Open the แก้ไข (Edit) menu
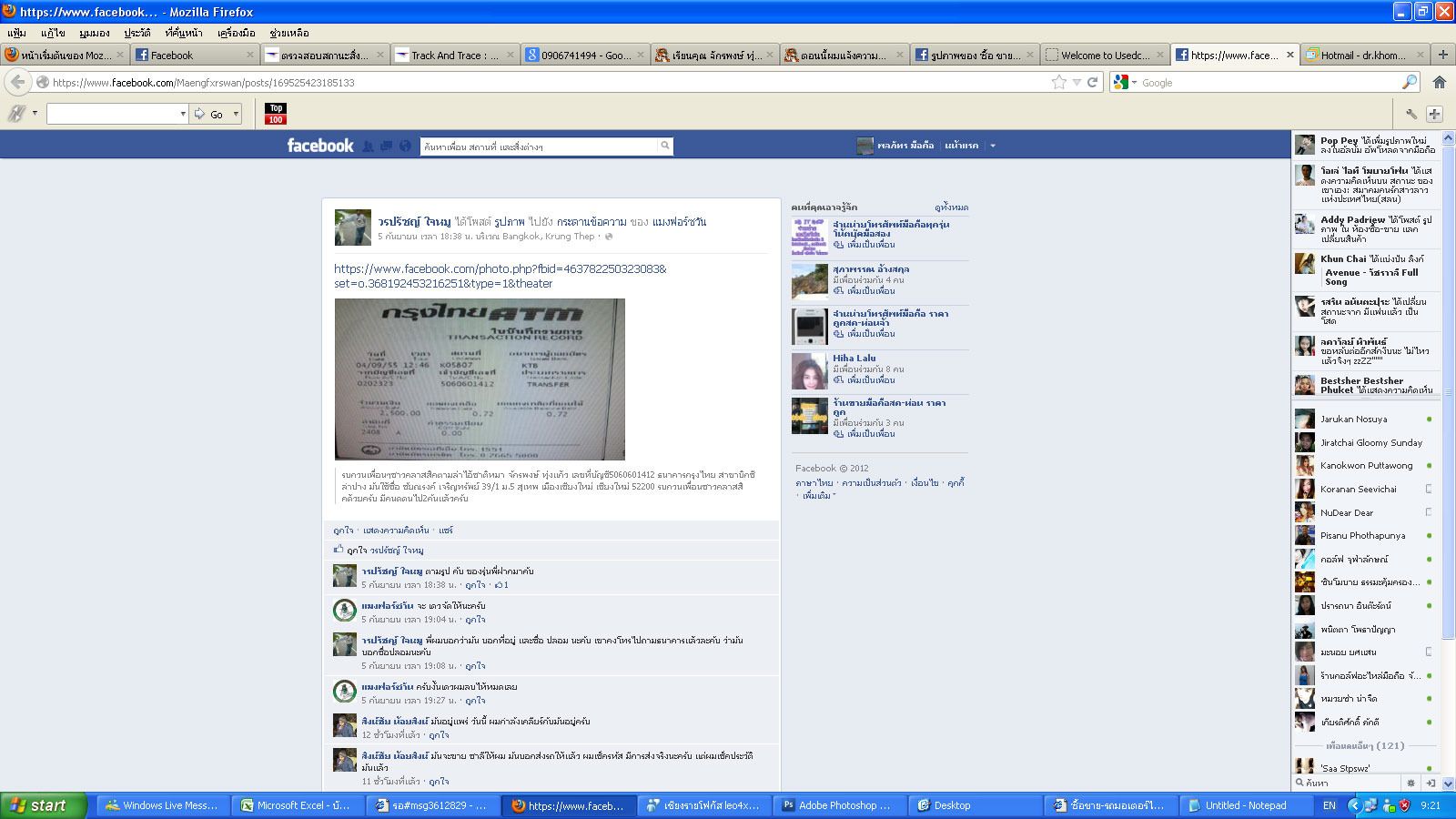The width and height of the screenshot is (1456, 819). click(53, 33)
